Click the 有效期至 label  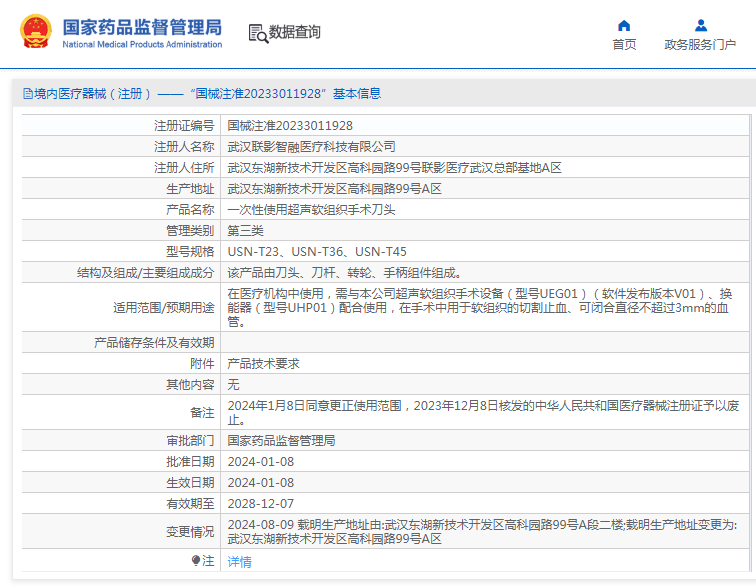pos(190,504)
